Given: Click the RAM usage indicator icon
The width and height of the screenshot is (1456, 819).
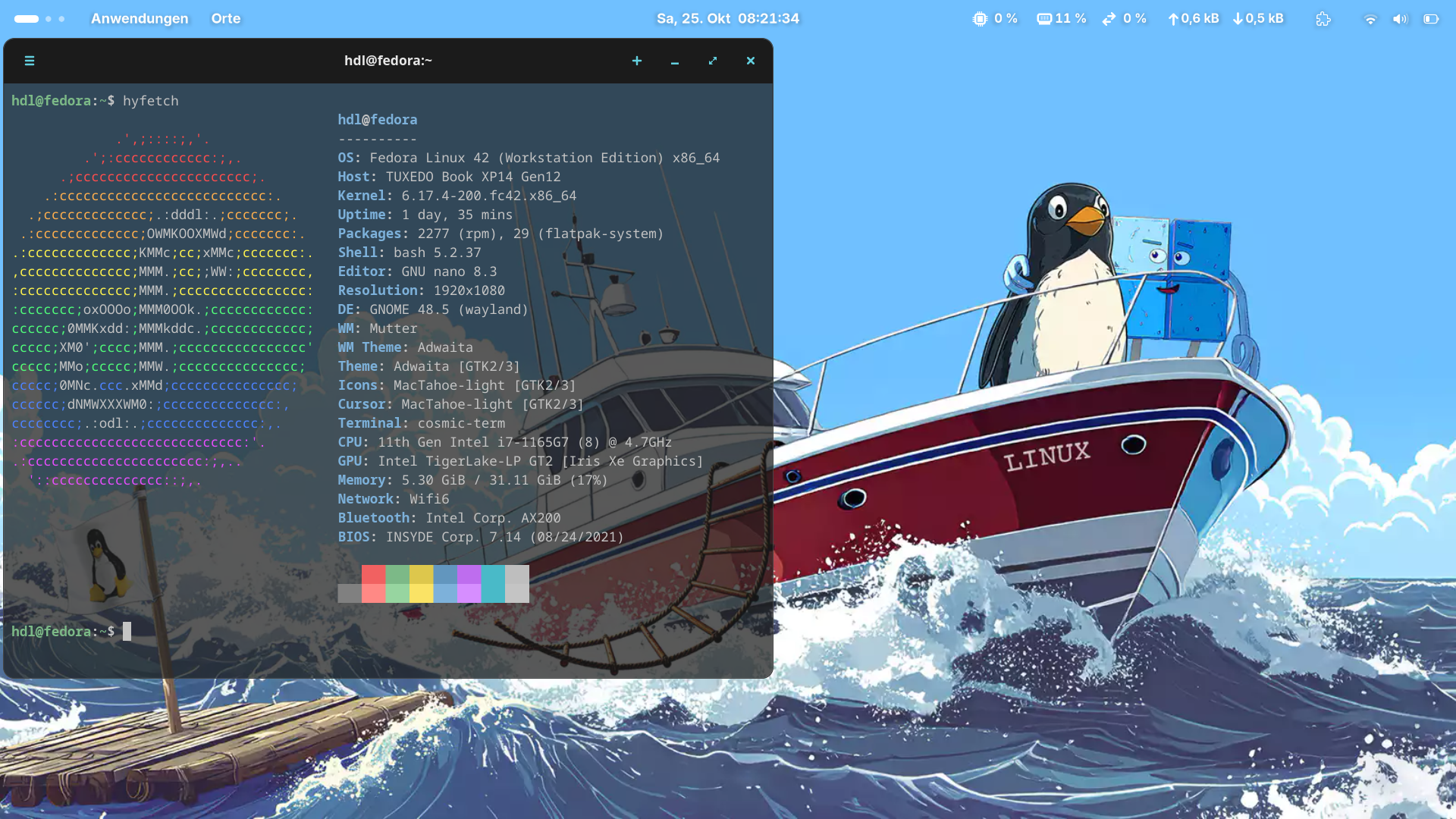Looking at the screenshot, I should 1044,19.
